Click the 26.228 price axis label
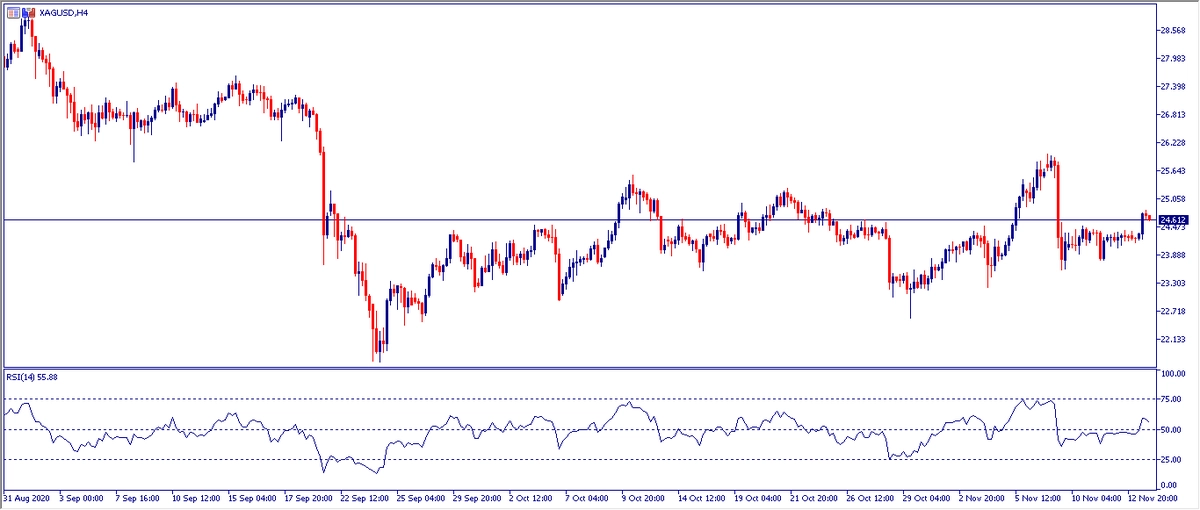The height and width of the screenshot is (510, 1200). tap(1172, 143)
